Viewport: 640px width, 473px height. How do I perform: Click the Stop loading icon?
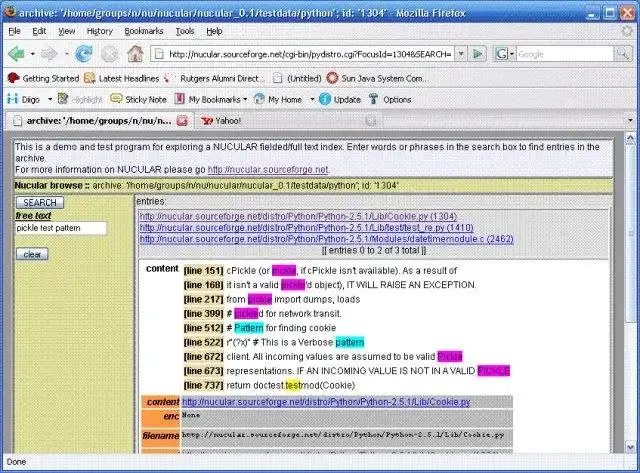click(109, 53)
